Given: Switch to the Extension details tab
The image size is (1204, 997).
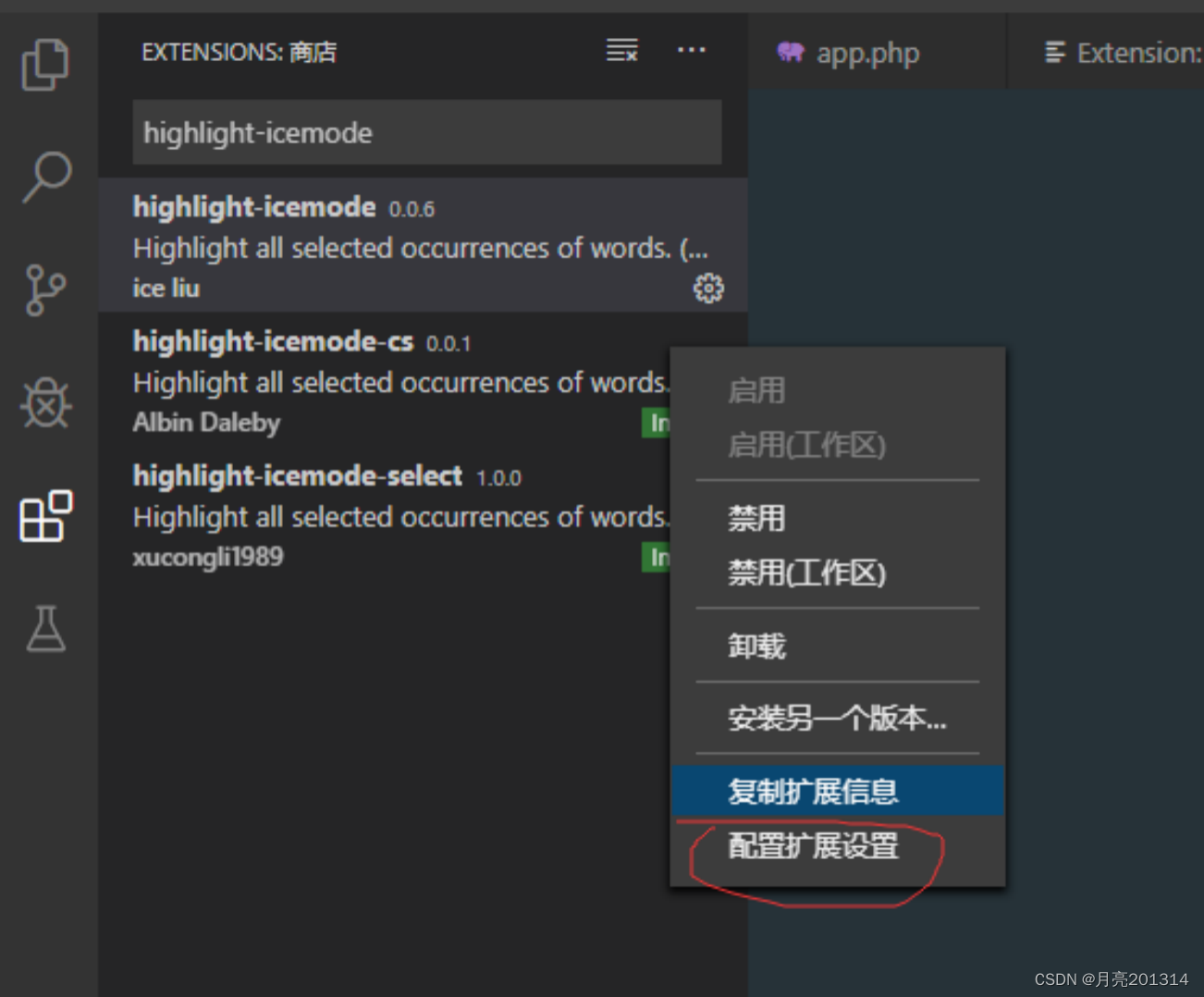Looking at the screenshot, I should 1106,53.
